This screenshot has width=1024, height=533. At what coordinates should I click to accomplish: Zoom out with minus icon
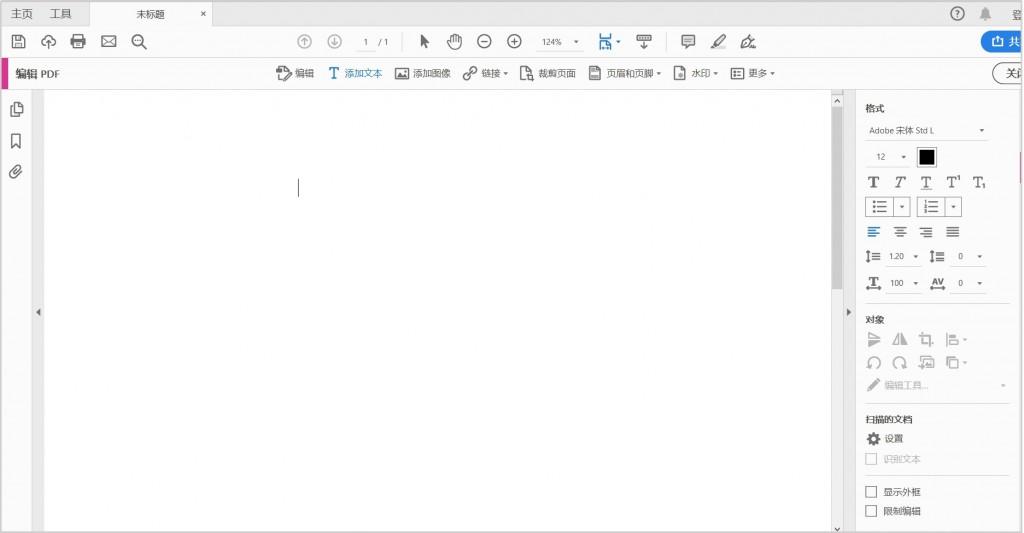pyautogui.click(x=484, y=42)
